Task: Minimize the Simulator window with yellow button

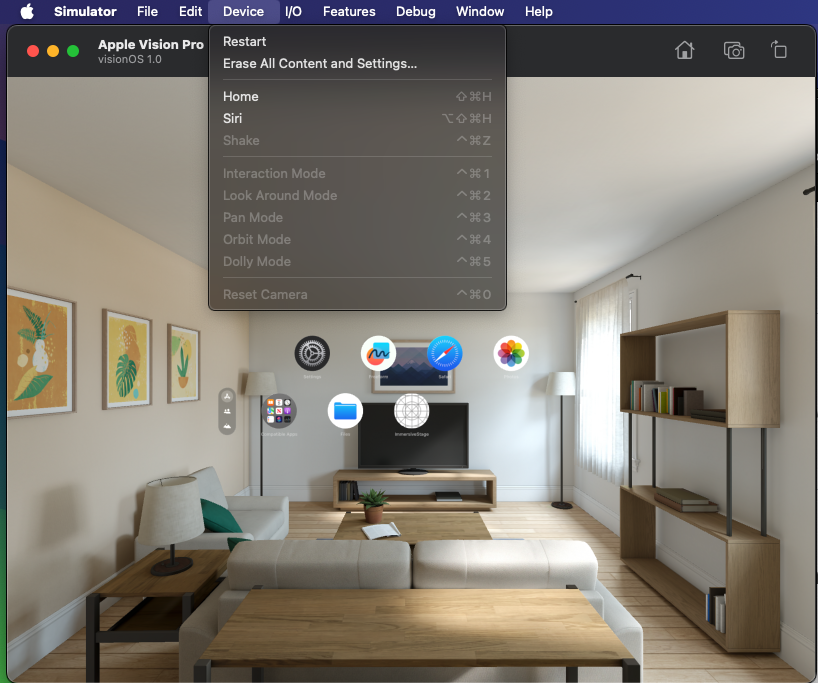Action: pyautogui.click(x=53, y=51)
